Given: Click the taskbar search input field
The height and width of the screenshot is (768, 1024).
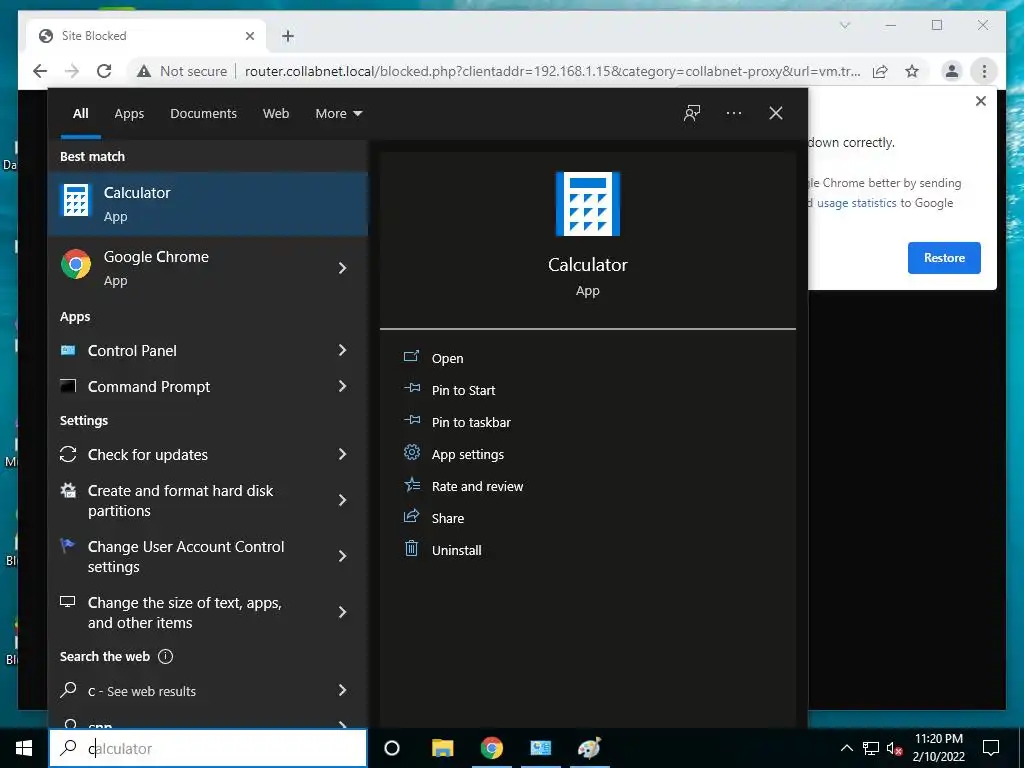Looking at the screenshot, I should coord(208,748).
